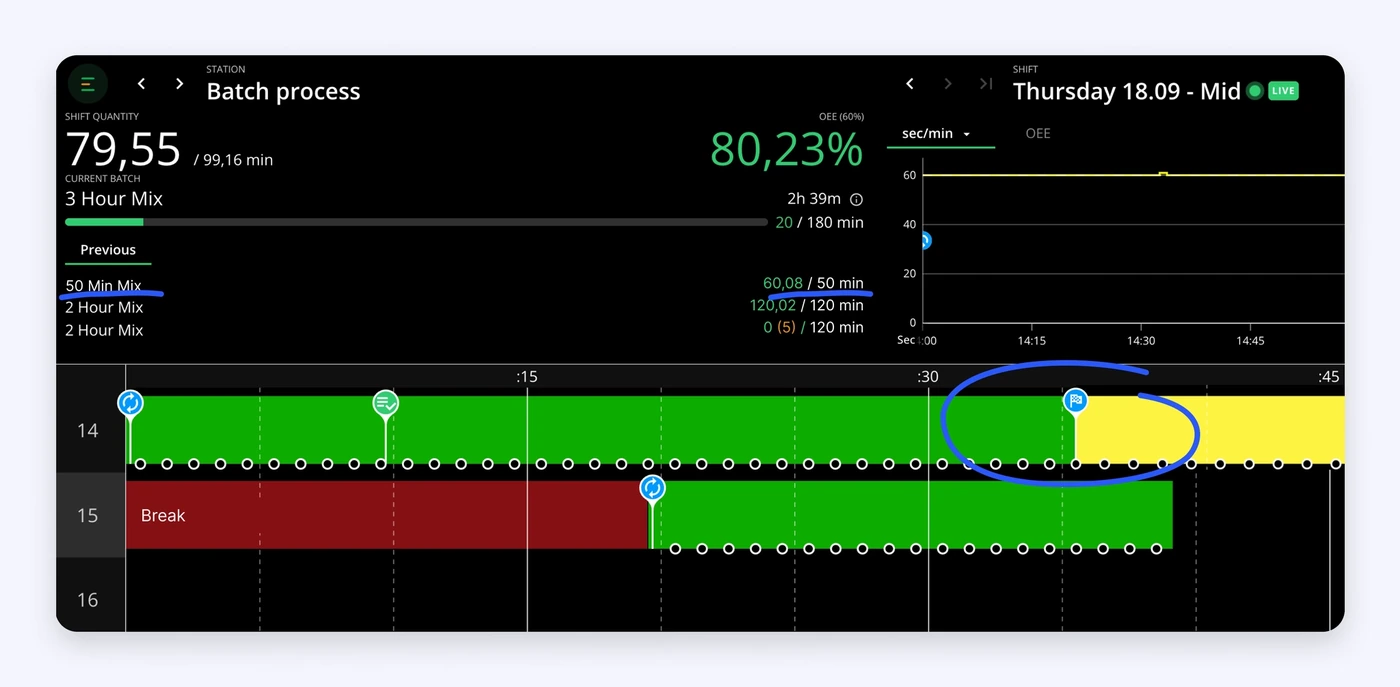Switch to the OEE chart tab
The image size is (1400, 687).
(x=1038, y=133)
